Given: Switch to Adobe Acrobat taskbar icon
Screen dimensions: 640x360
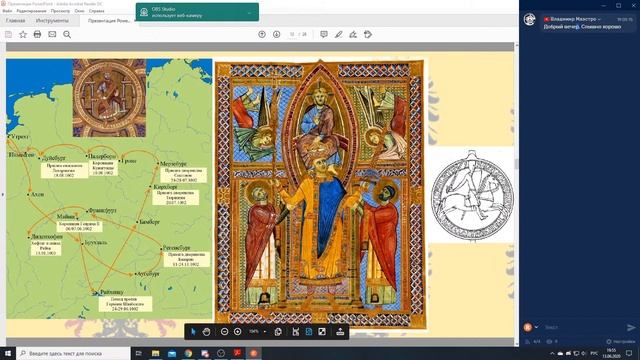Looking at the screenshot, I should tap(237, 353).
